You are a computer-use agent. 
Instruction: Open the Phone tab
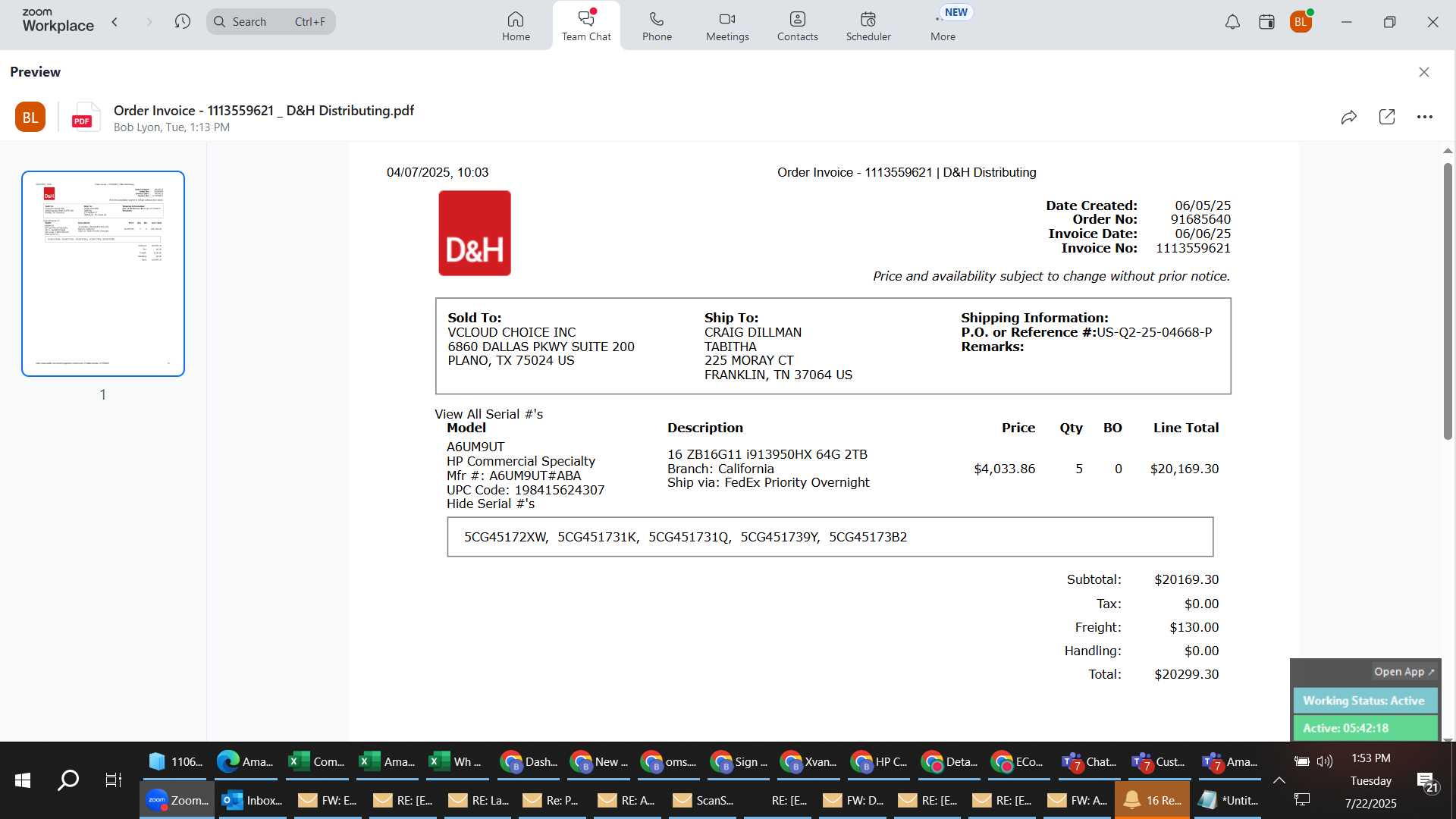pos(657,26)
